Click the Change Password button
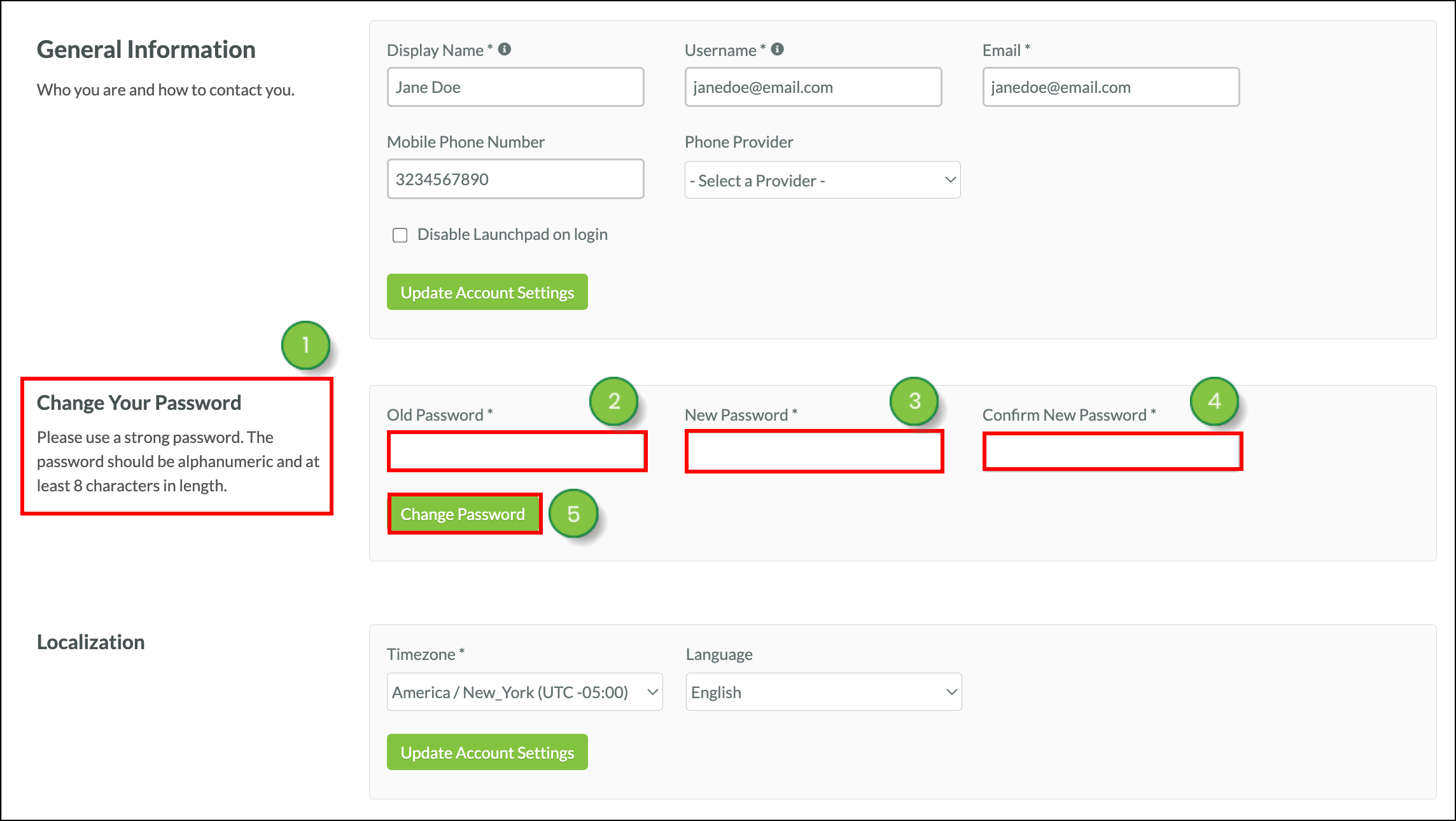 (x=464, y=514)
